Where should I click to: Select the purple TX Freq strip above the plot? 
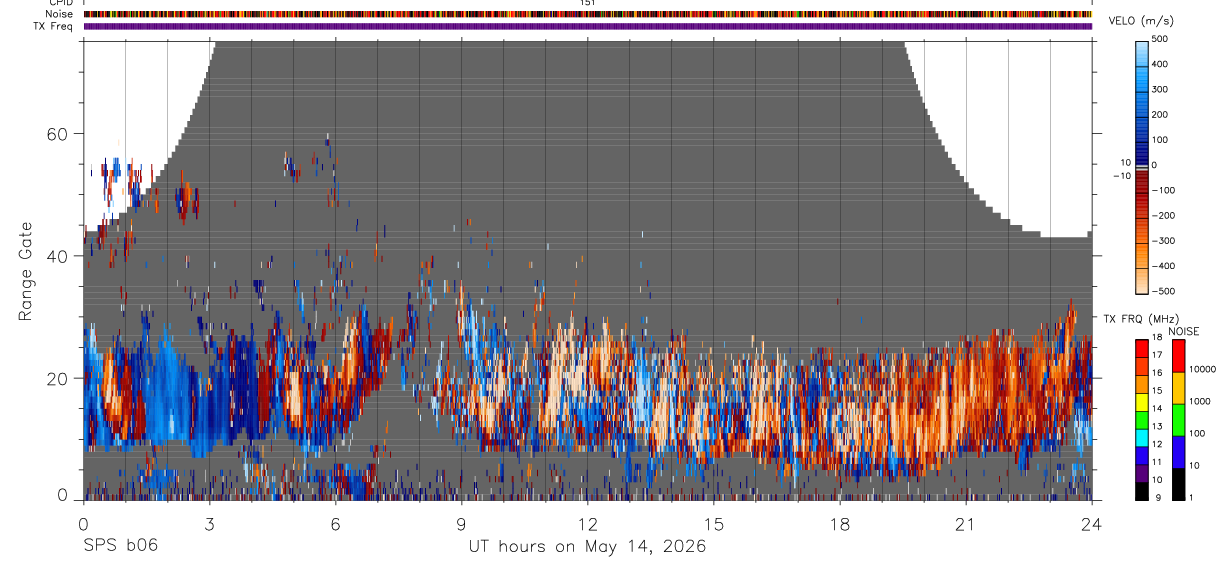pos(587,26)
